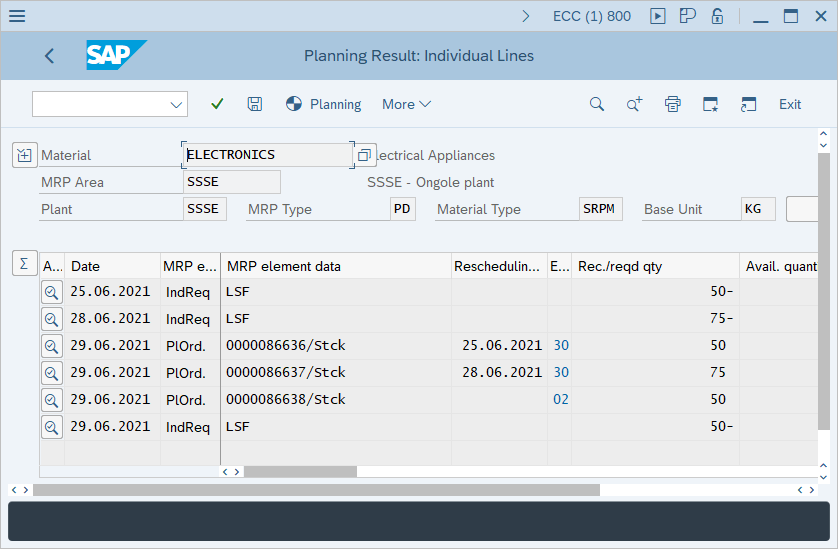Viewport: 838px width, 549px height.
Task: Click the Find Next icon
Action: (x=634, y=104)
